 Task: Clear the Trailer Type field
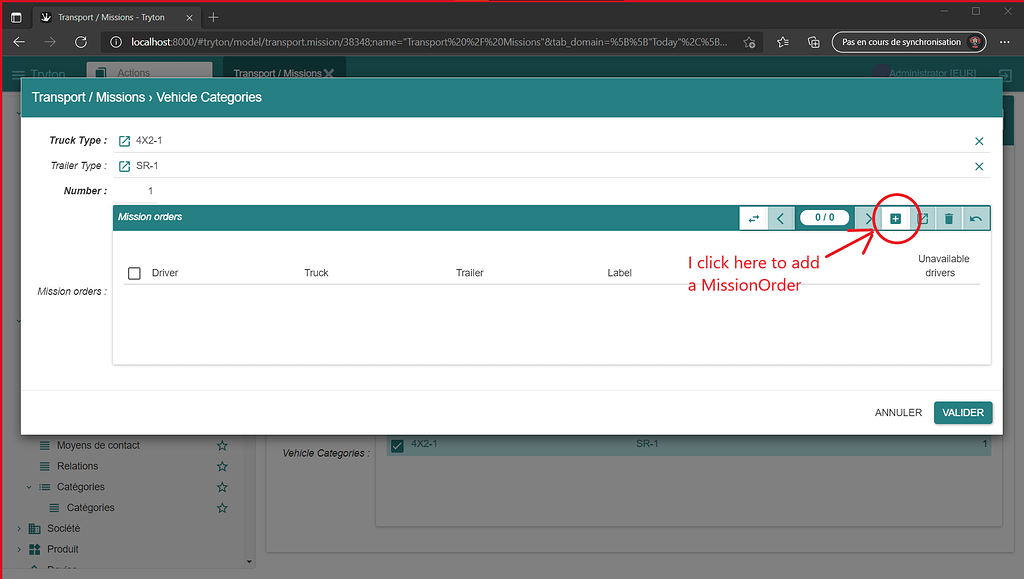tap(979, 166)
